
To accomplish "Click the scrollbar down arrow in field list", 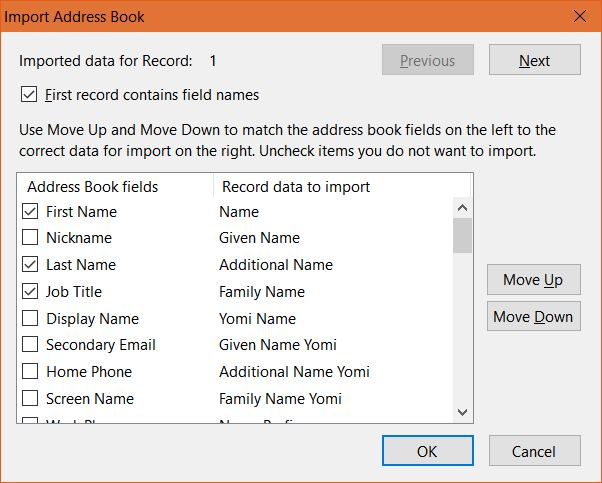I will tap(462, 411).
